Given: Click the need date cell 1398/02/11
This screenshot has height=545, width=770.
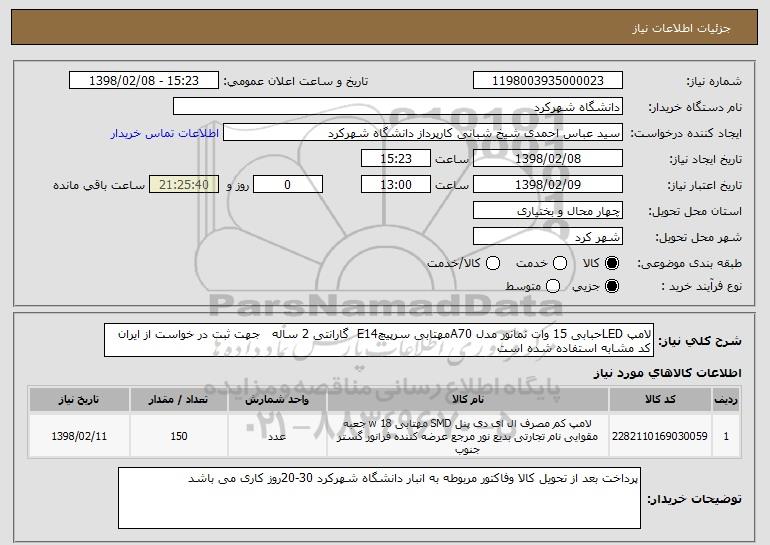Looking at the screenshot, I should pyautogui.click(x=79, y=436).
